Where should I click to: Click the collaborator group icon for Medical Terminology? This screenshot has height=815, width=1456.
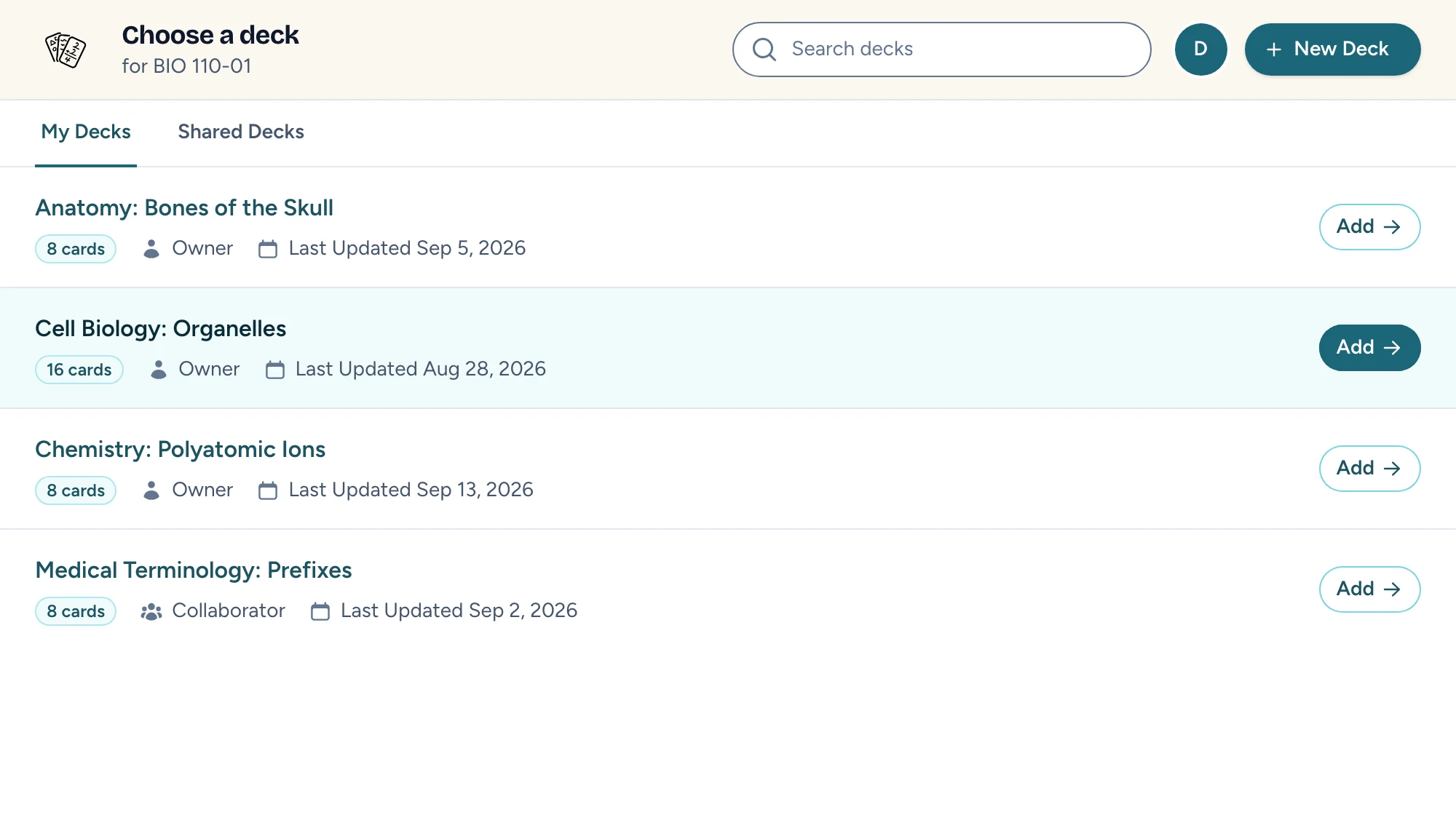coord(151,611)
